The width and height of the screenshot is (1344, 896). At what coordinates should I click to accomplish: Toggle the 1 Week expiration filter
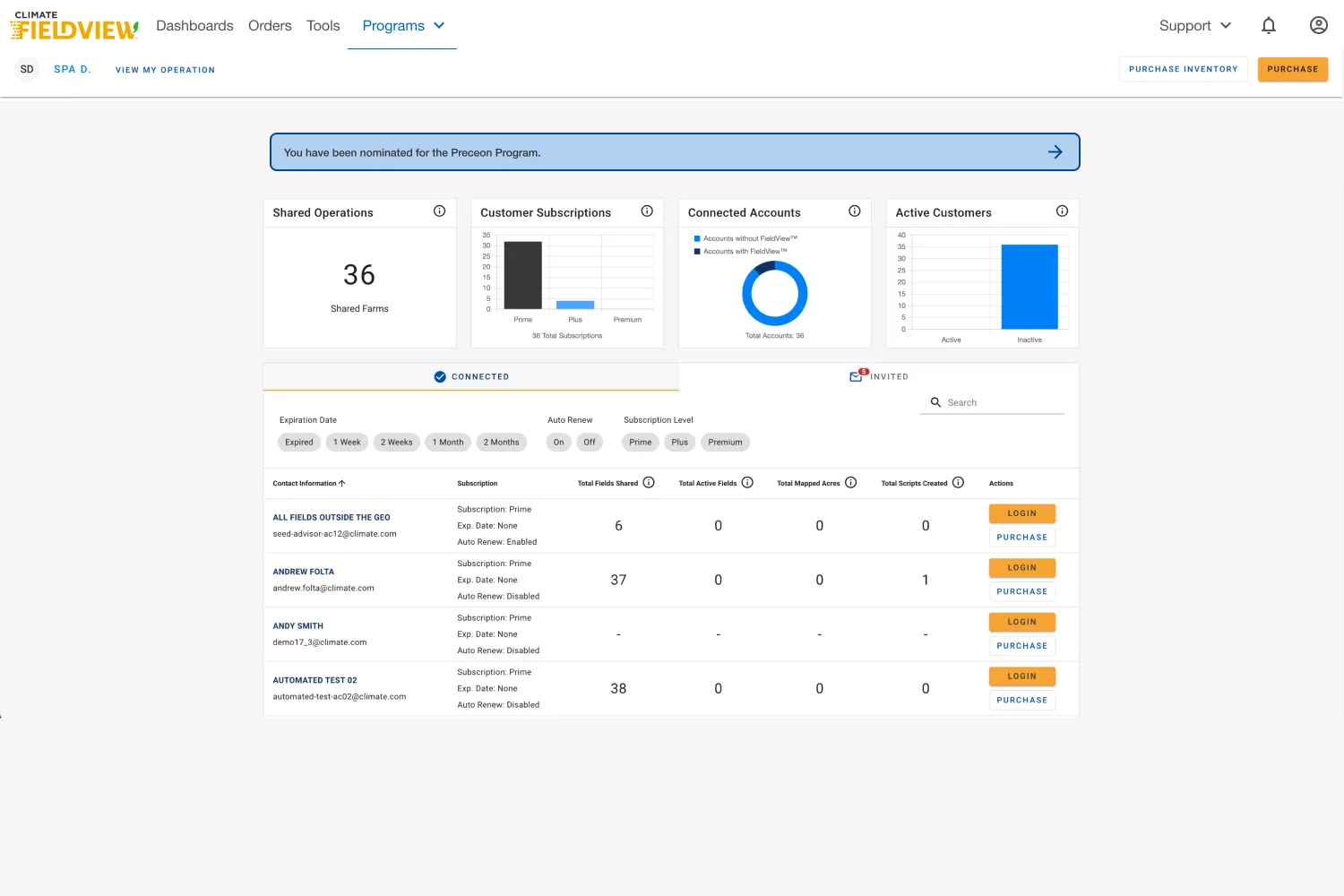[x=347, y=443]
